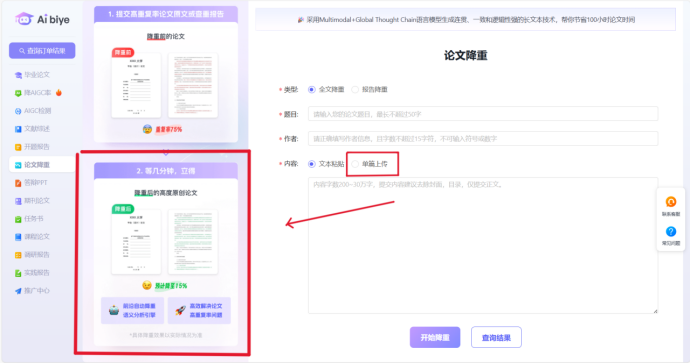Click the orange 联系客服 headset icon

point(671,202)
